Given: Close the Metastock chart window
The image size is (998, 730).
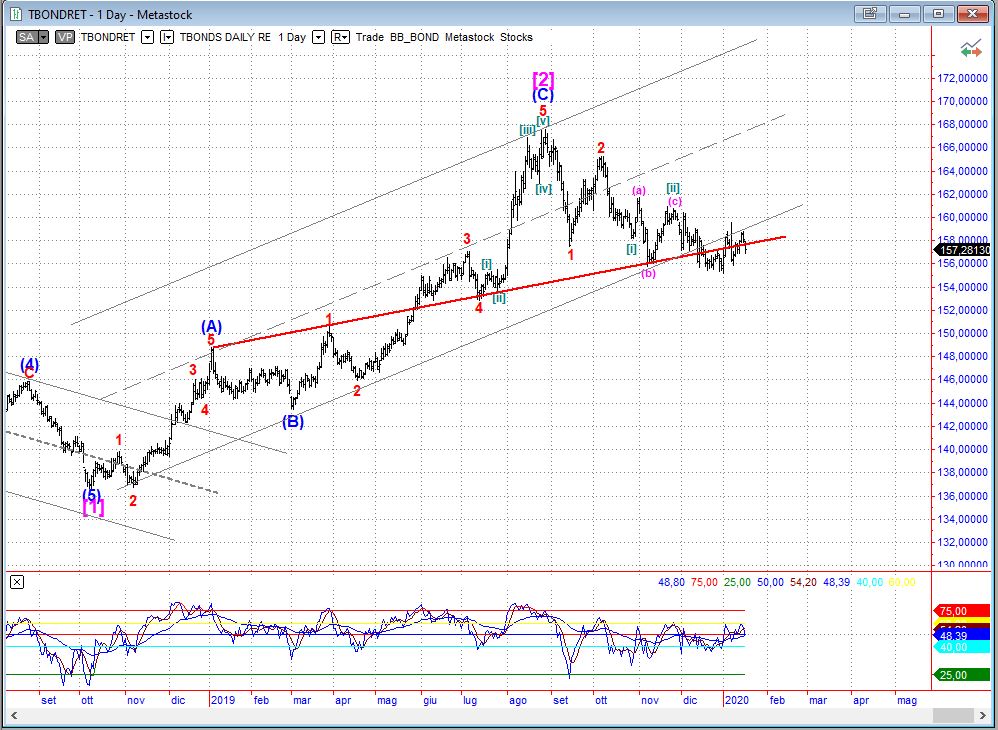Looking at the screenshot, I should tap(972, 13).
